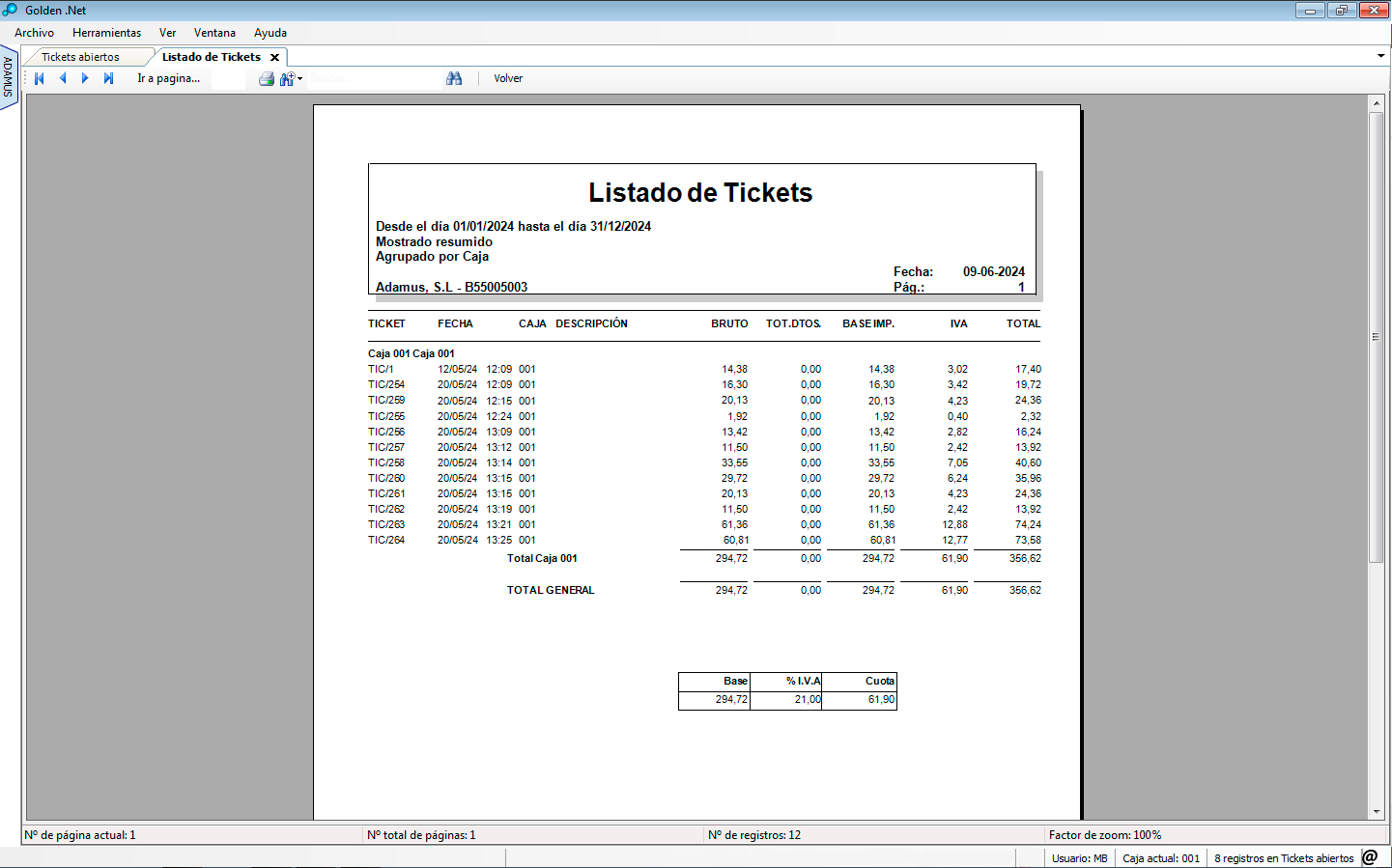The height and width of the screenshot is (868, 1392).
Task: Click the page number field after Ir a pagina
Action: pos(229,79)
